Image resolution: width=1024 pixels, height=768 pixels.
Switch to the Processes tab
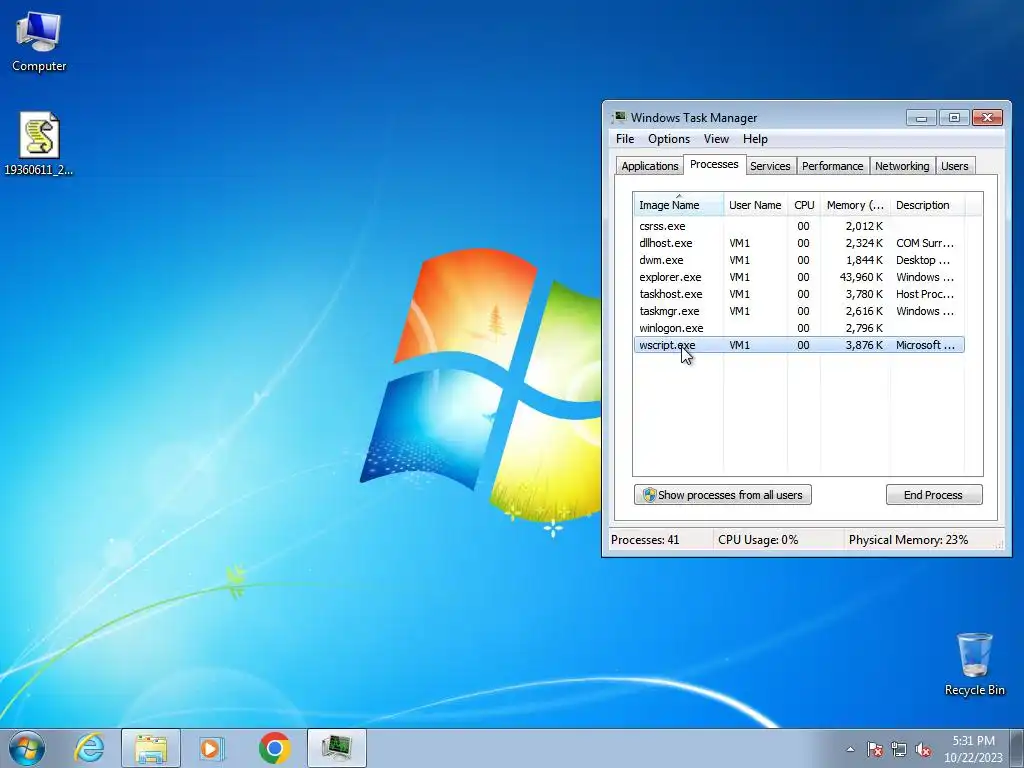(714, 164)
